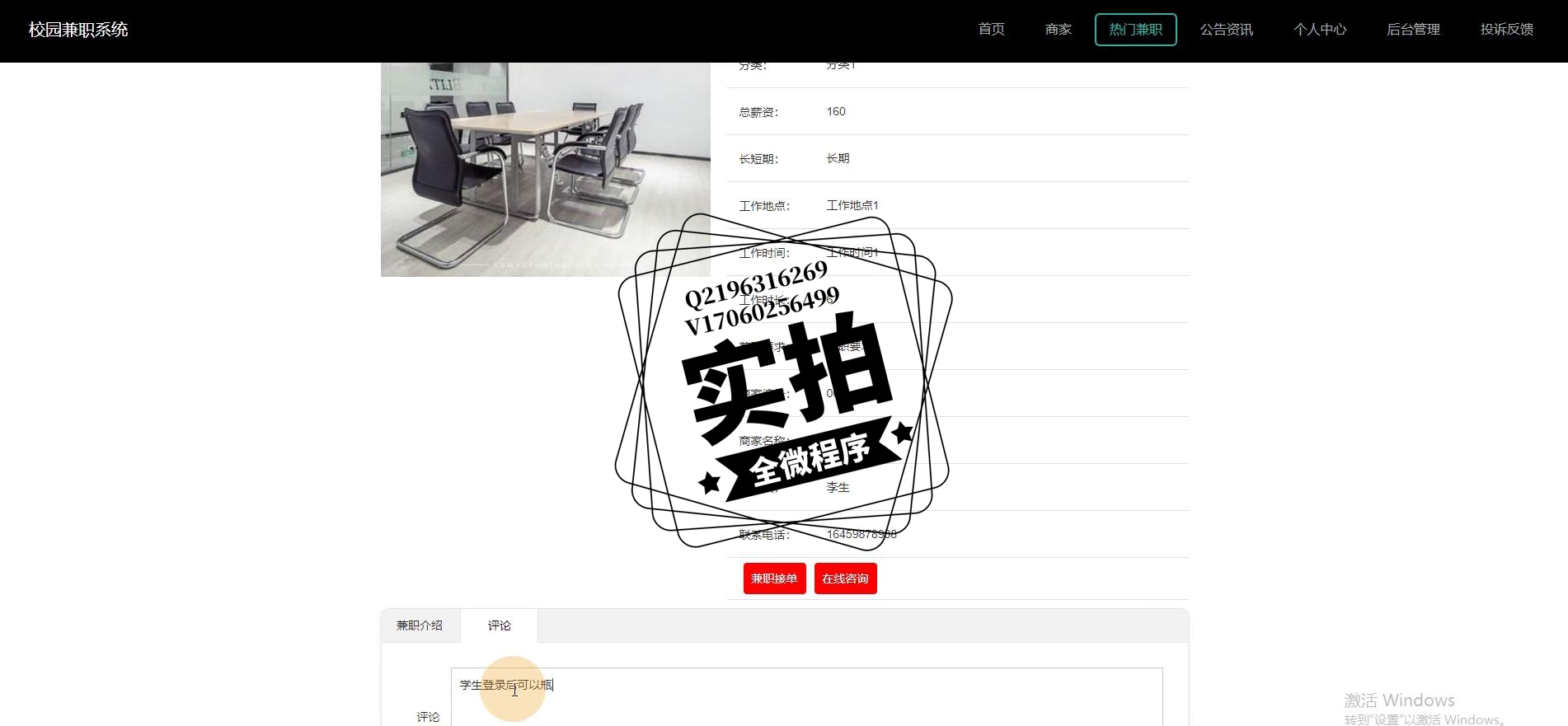Select the text 工作地点1
The image size is (1568, 726).
852,205
